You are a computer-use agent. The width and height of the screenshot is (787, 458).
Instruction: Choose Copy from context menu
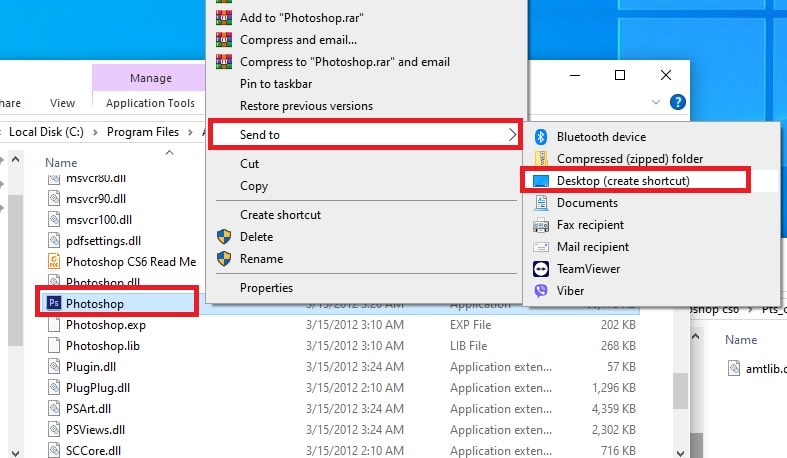point(366,186)
